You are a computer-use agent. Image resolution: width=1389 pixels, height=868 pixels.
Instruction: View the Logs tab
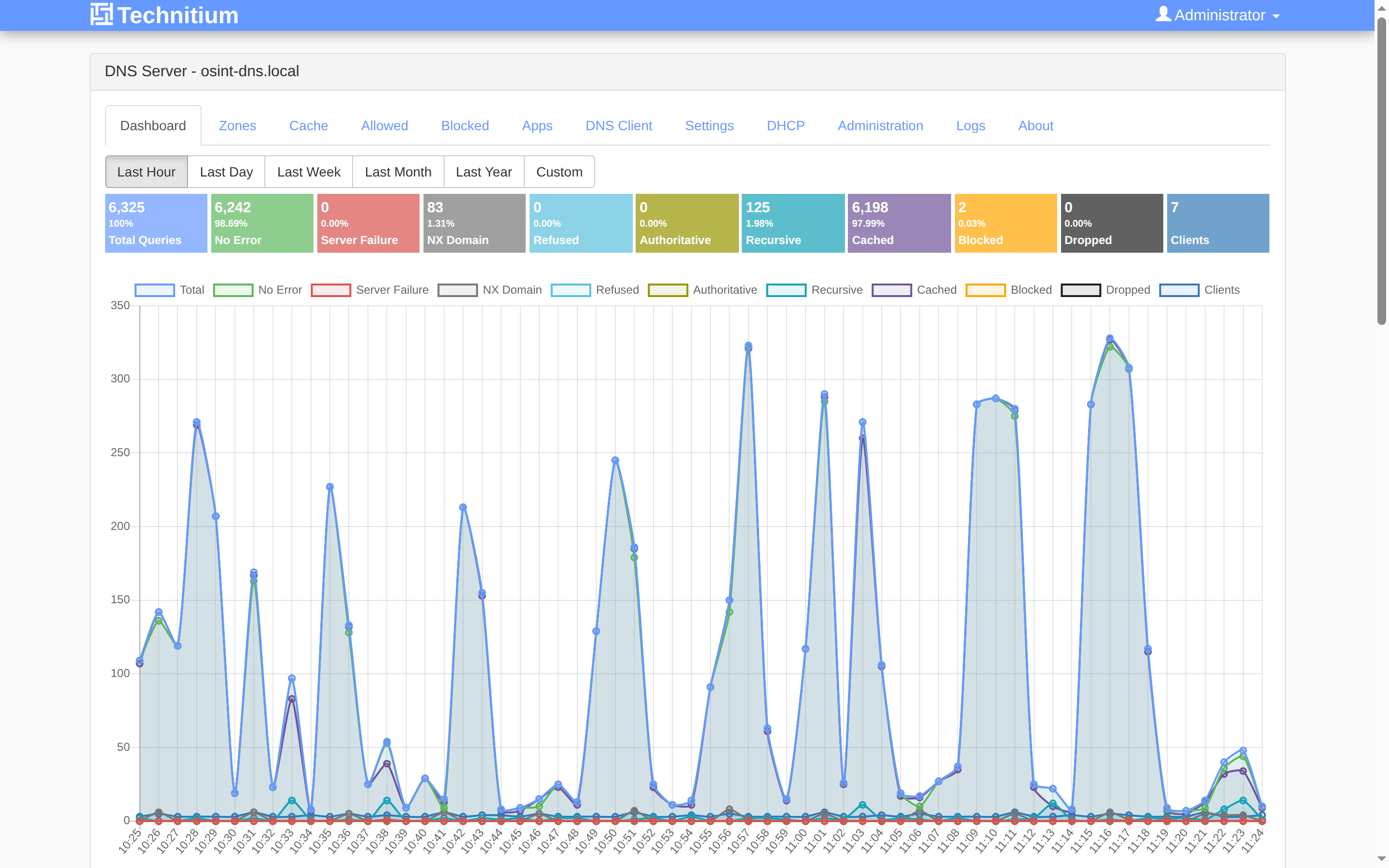970,126
